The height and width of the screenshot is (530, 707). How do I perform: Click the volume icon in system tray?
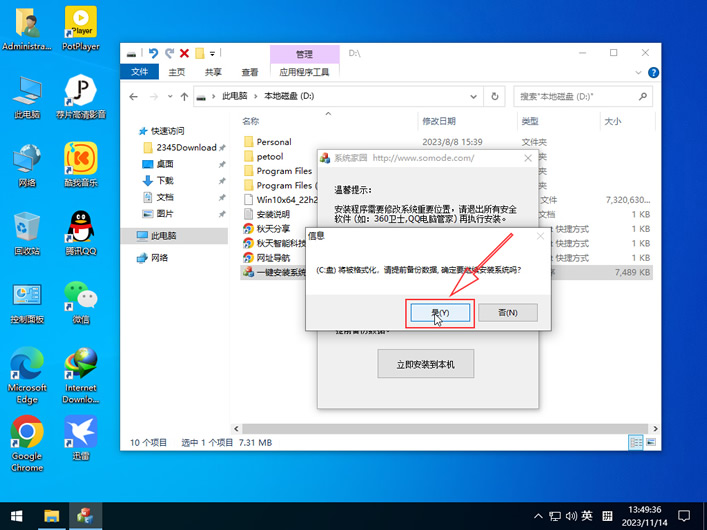(571, 516)
